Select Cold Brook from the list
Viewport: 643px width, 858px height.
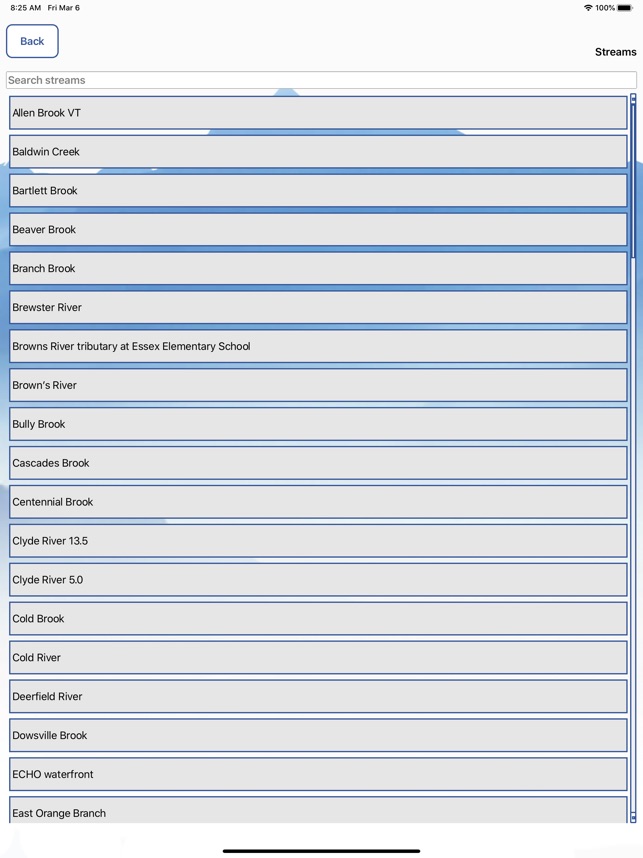[x=318, y=618]
